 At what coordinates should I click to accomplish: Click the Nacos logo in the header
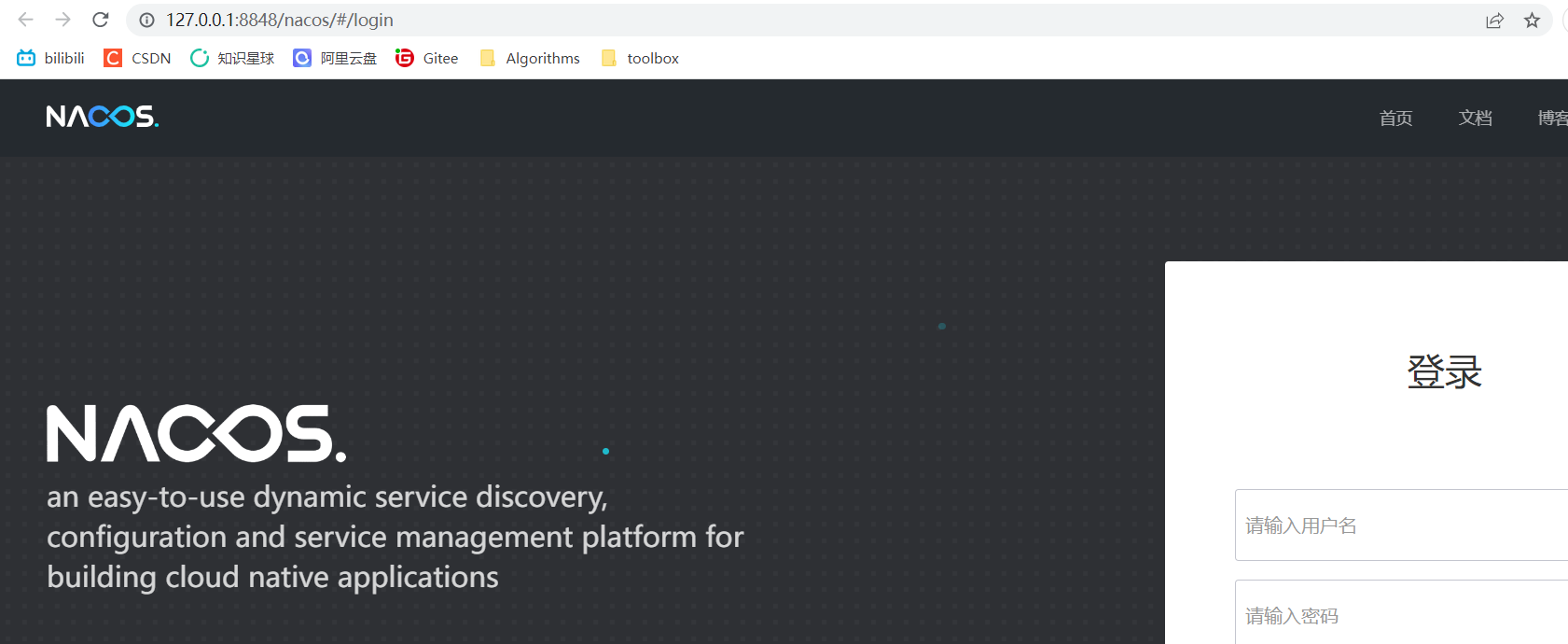(103, 117)
